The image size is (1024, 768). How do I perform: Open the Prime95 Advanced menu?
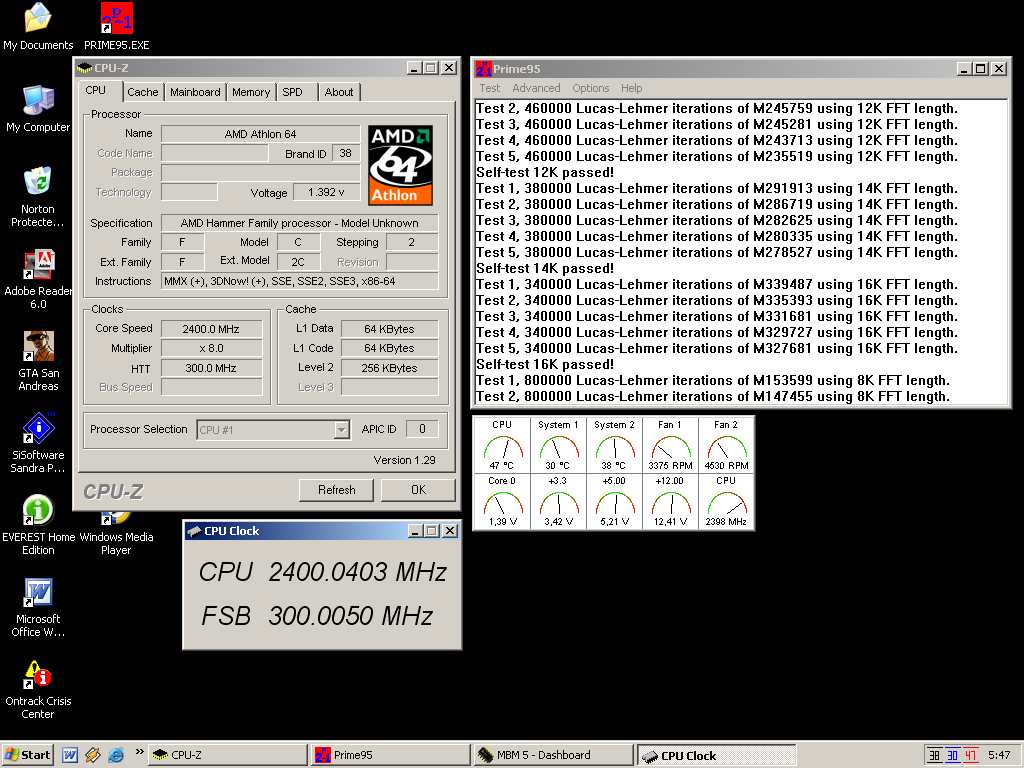point(536,88)
